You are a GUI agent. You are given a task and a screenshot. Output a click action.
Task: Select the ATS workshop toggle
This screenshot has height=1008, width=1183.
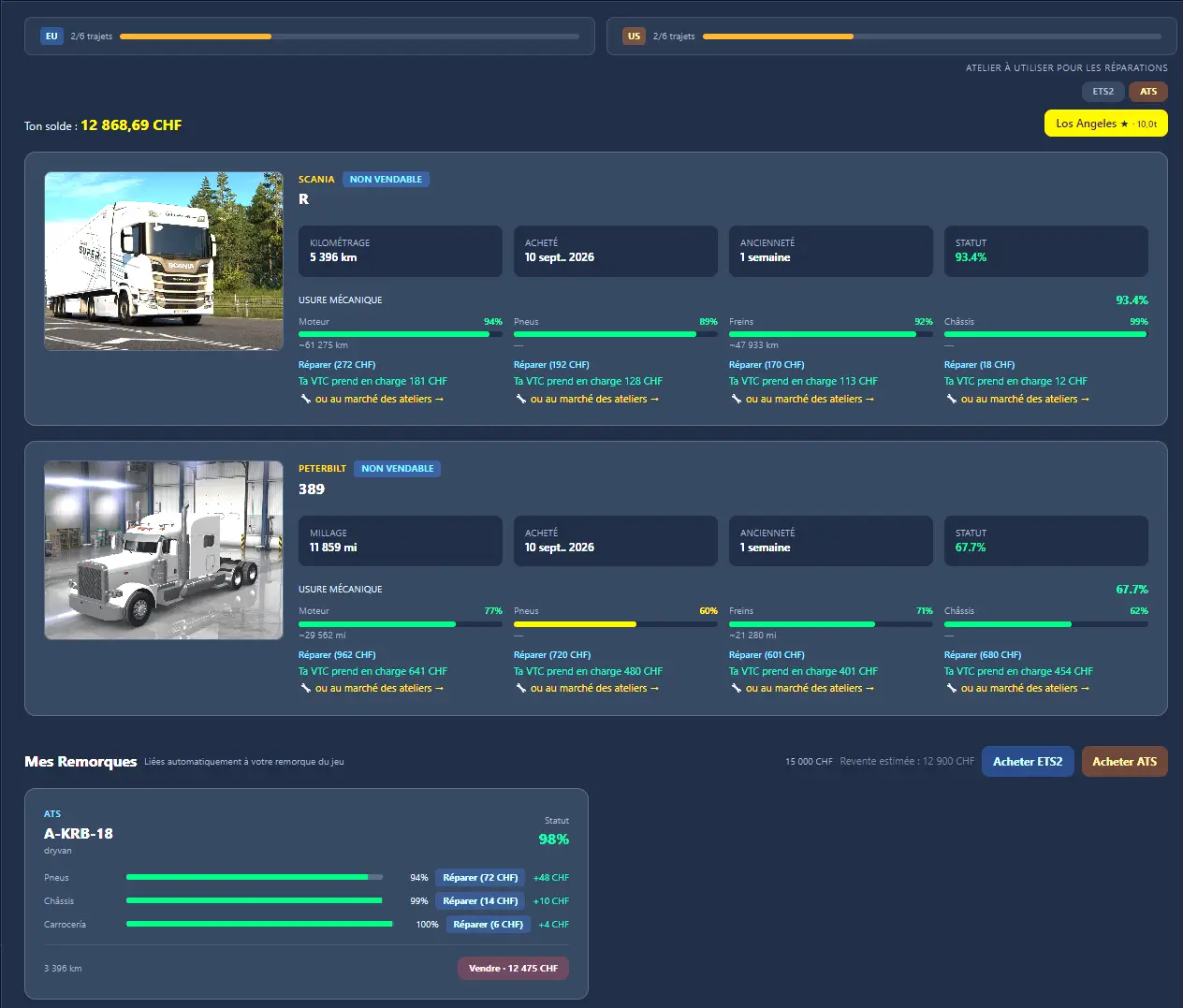click(x=1148, y=92)
